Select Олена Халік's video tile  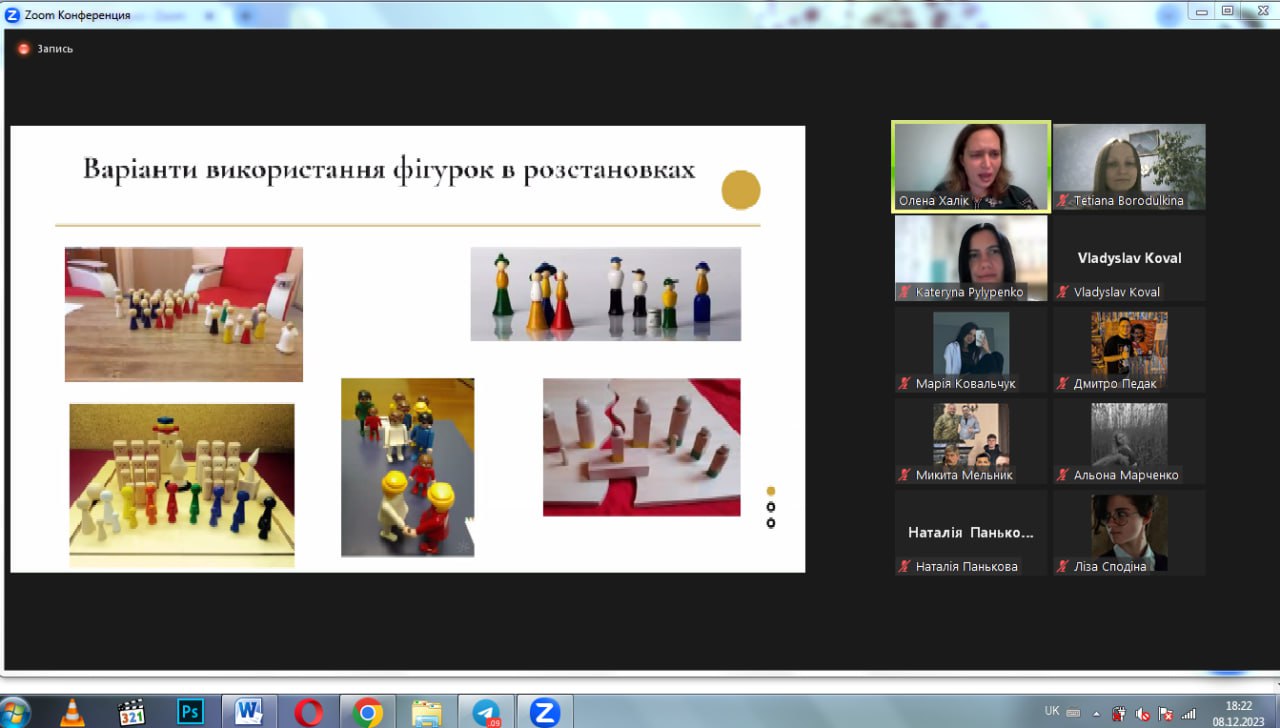point(970,166)
